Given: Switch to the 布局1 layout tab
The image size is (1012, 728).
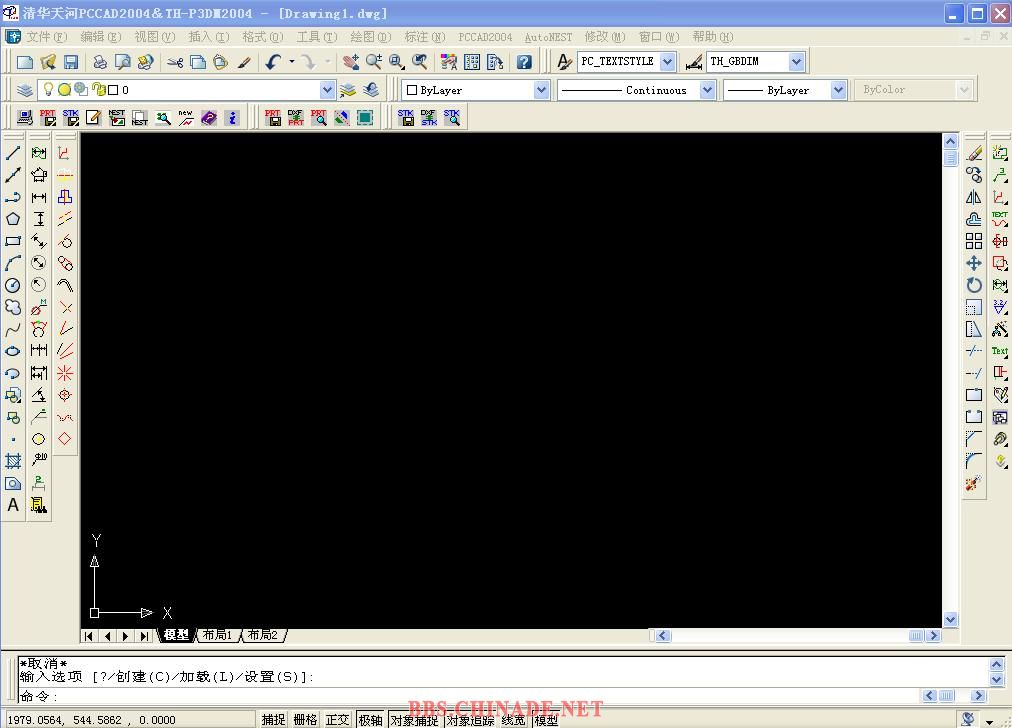Looking at the screenshot, I should click(x=217, y=635).
